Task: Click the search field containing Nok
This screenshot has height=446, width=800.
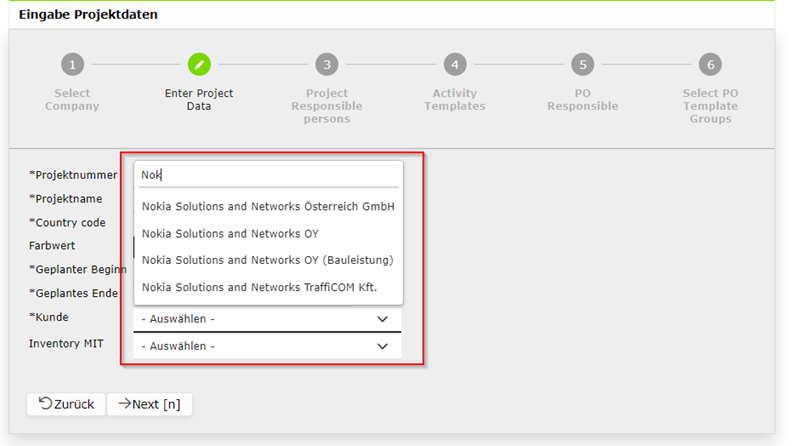Action: pyautogui.click(x=268, y=175)
